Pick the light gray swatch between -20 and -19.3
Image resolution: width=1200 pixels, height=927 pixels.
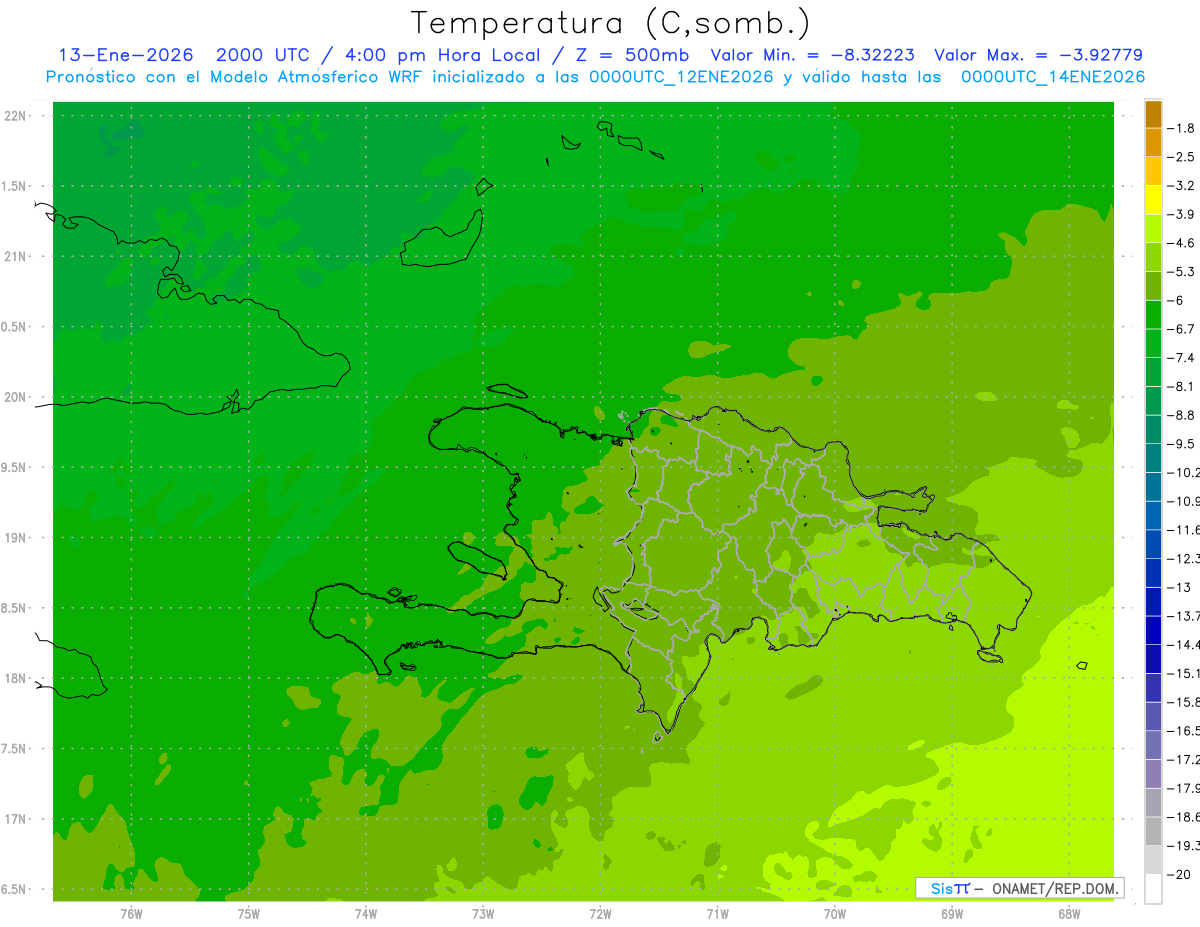tap(1153, 860)
